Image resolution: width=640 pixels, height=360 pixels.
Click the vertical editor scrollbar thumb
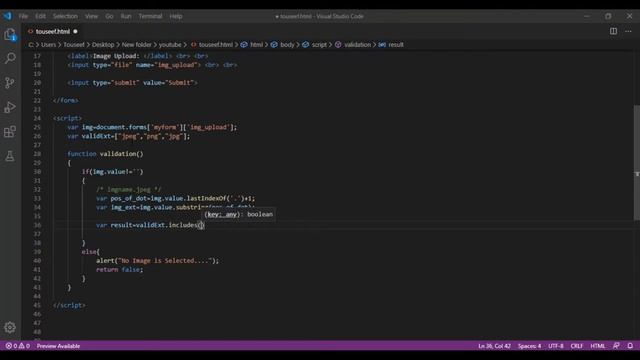click(637, 163)
